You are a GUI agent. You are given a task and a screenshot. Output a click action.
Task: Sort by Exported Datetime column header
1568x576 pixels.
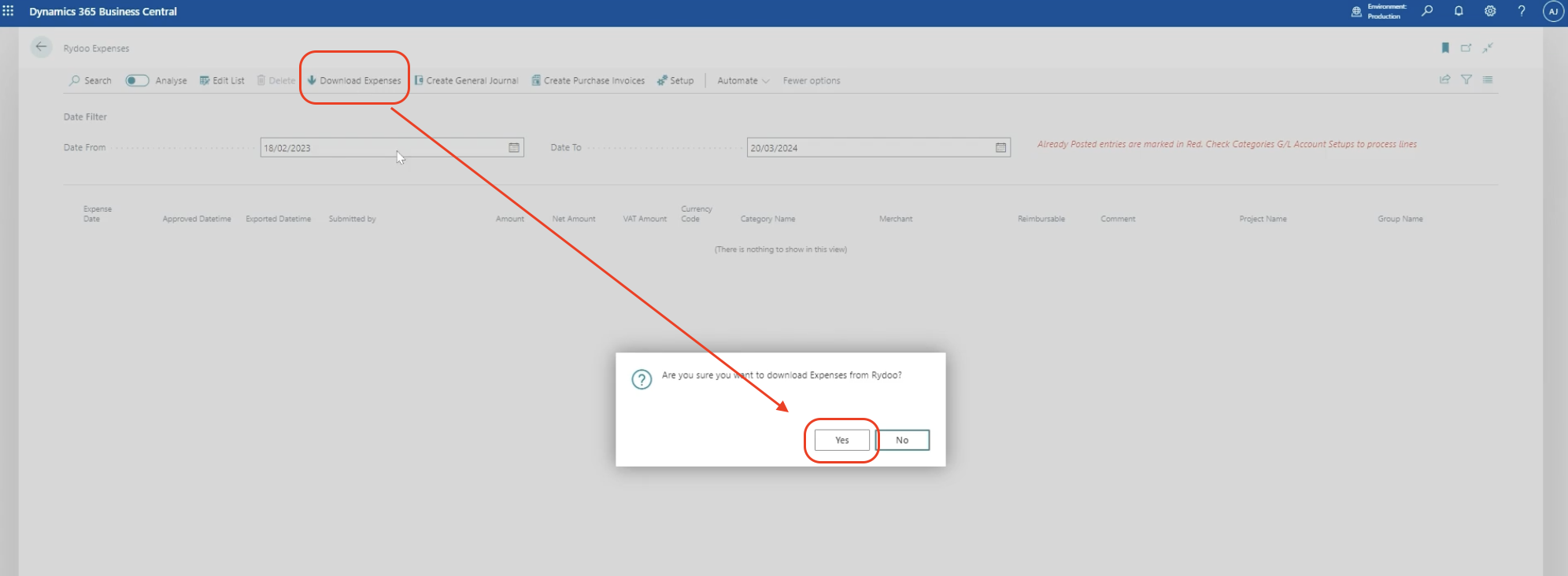click(278, 219)
